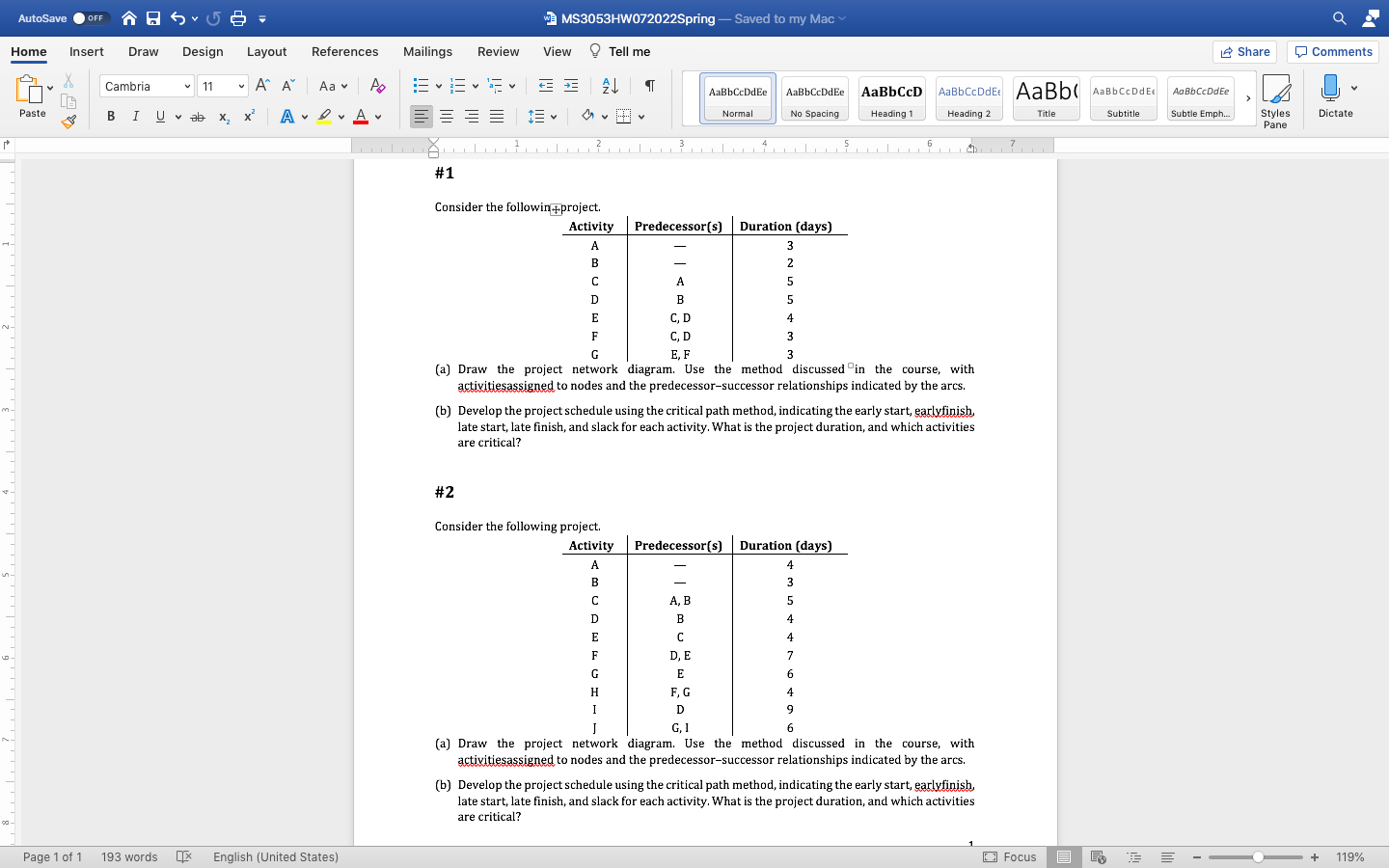Save the document with the floppy disk icon
Image resolution: width=1389 pixels, height=868 pixels.
pyautogui.click(x=153, y=18)
